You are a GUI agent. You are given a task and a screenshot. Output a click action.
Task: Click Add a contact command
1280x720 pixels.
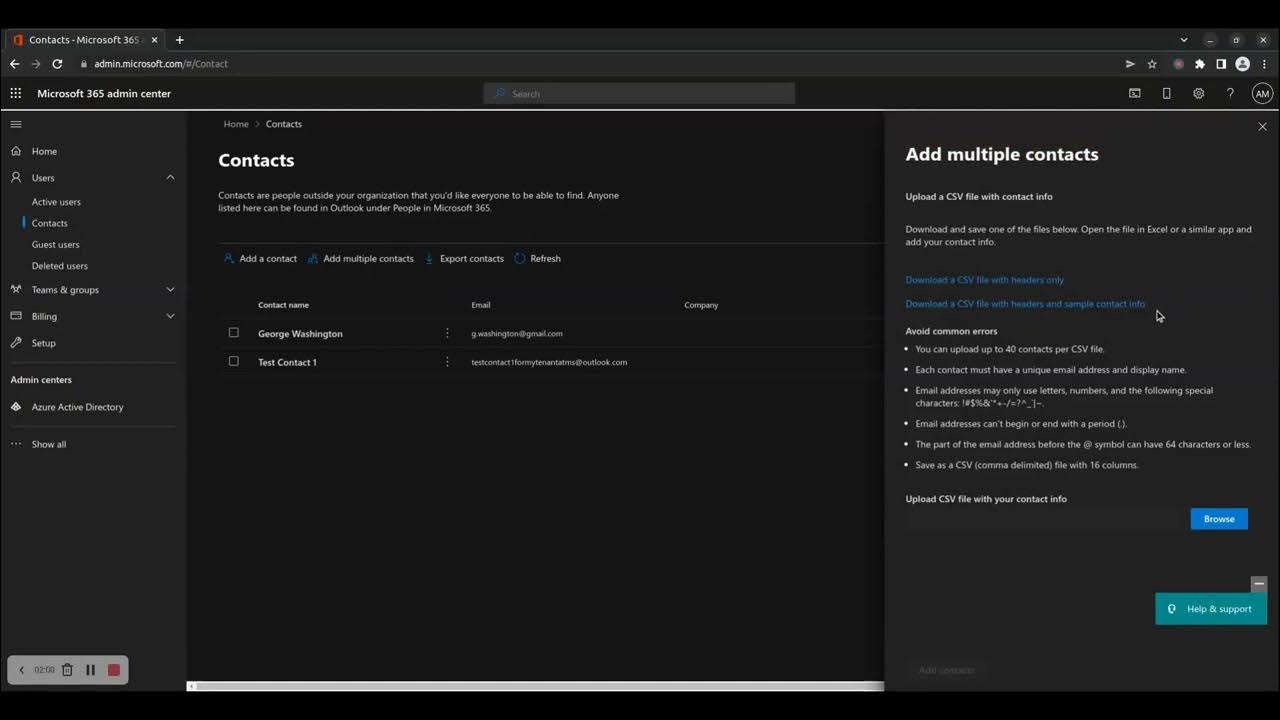pos(260,258)
